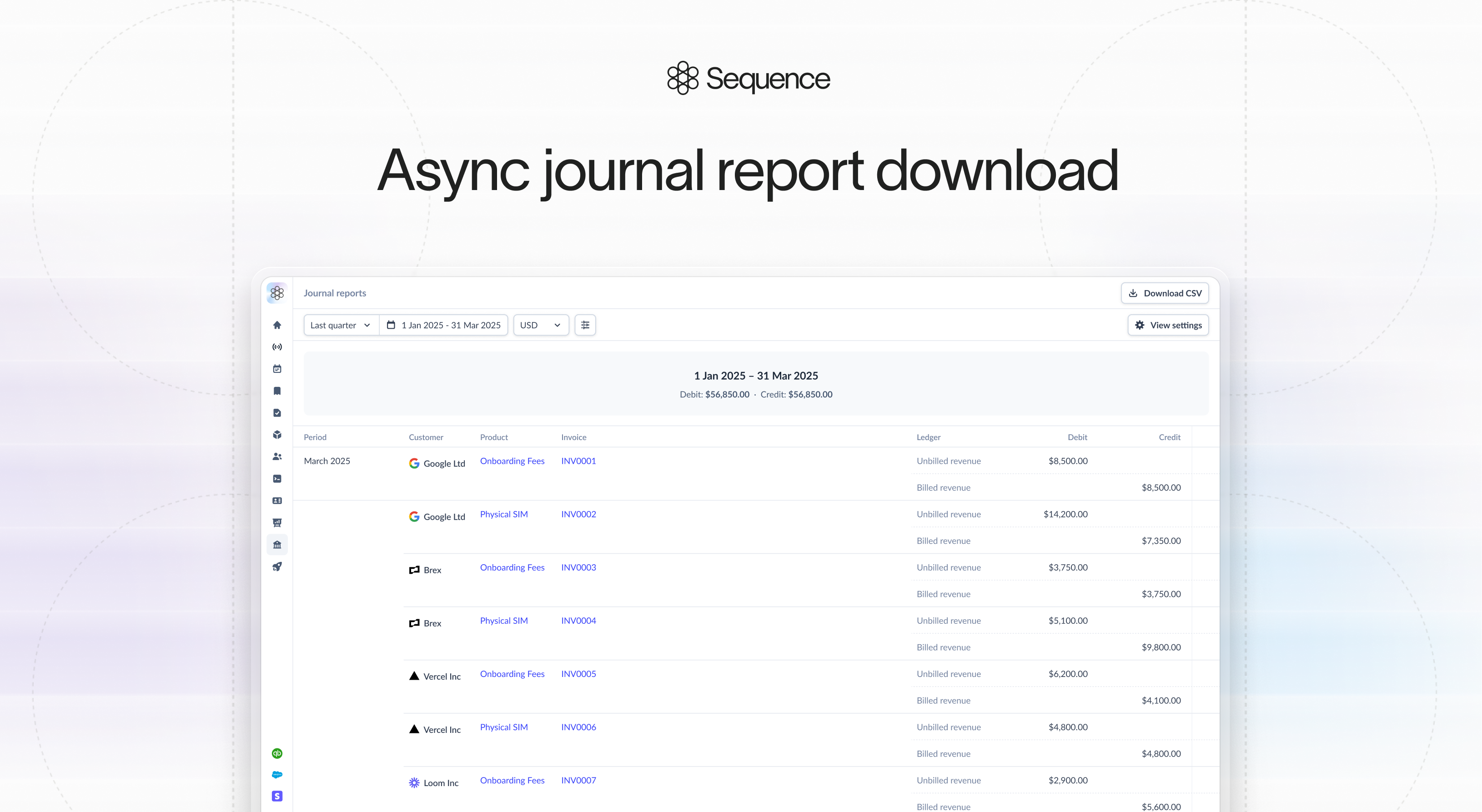Click the gear icon in View settings
Screen dimensions: 1482x812
pos(1140,325)
